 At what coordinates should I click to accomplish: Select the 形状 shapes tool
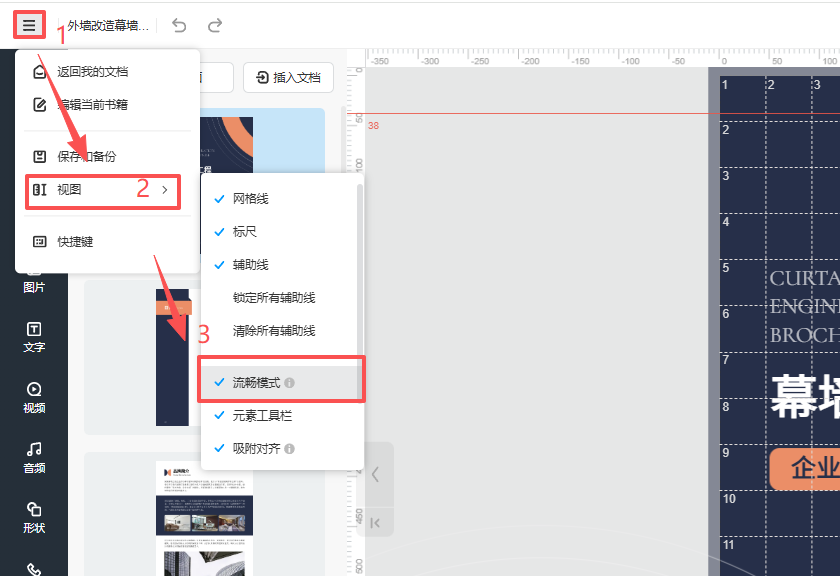point(34,517)
